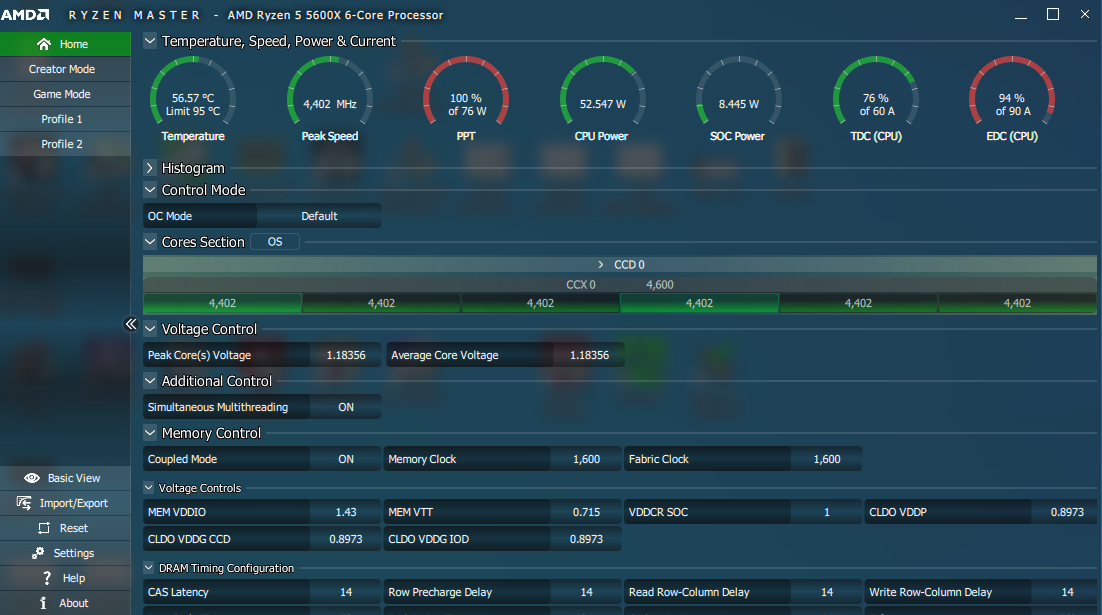Screen dimensions: 1102x615
Task: Toggle the OS button in Cores Section
Action: pyautogui.click(x=275, y=242)
